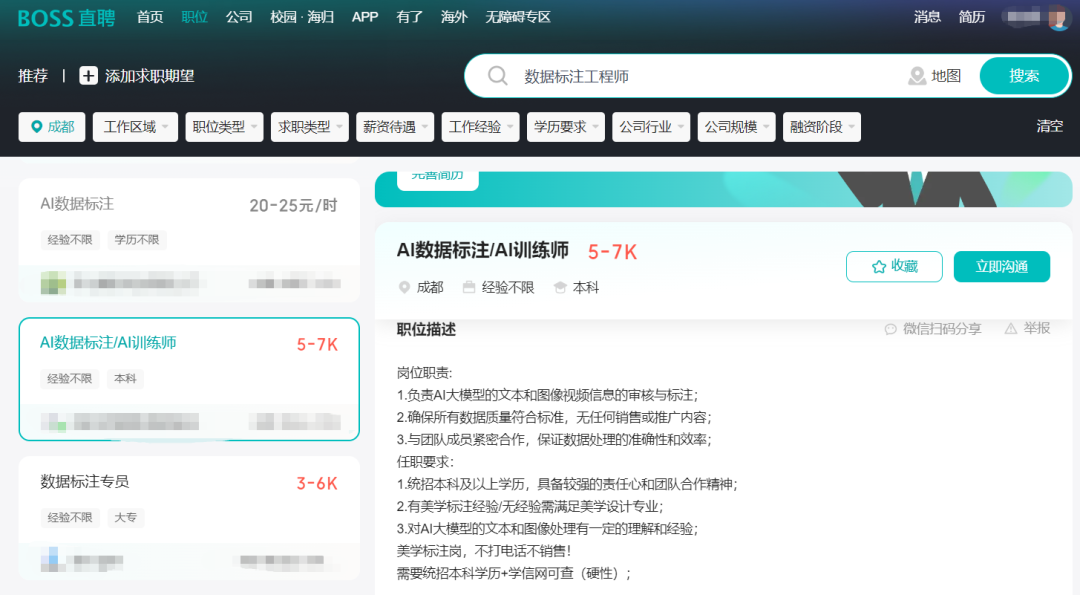Click the 学历不限 tag in first job card
Image resolution: width=1080 pixels, height=595 pixels.
[x=136, y=240]
